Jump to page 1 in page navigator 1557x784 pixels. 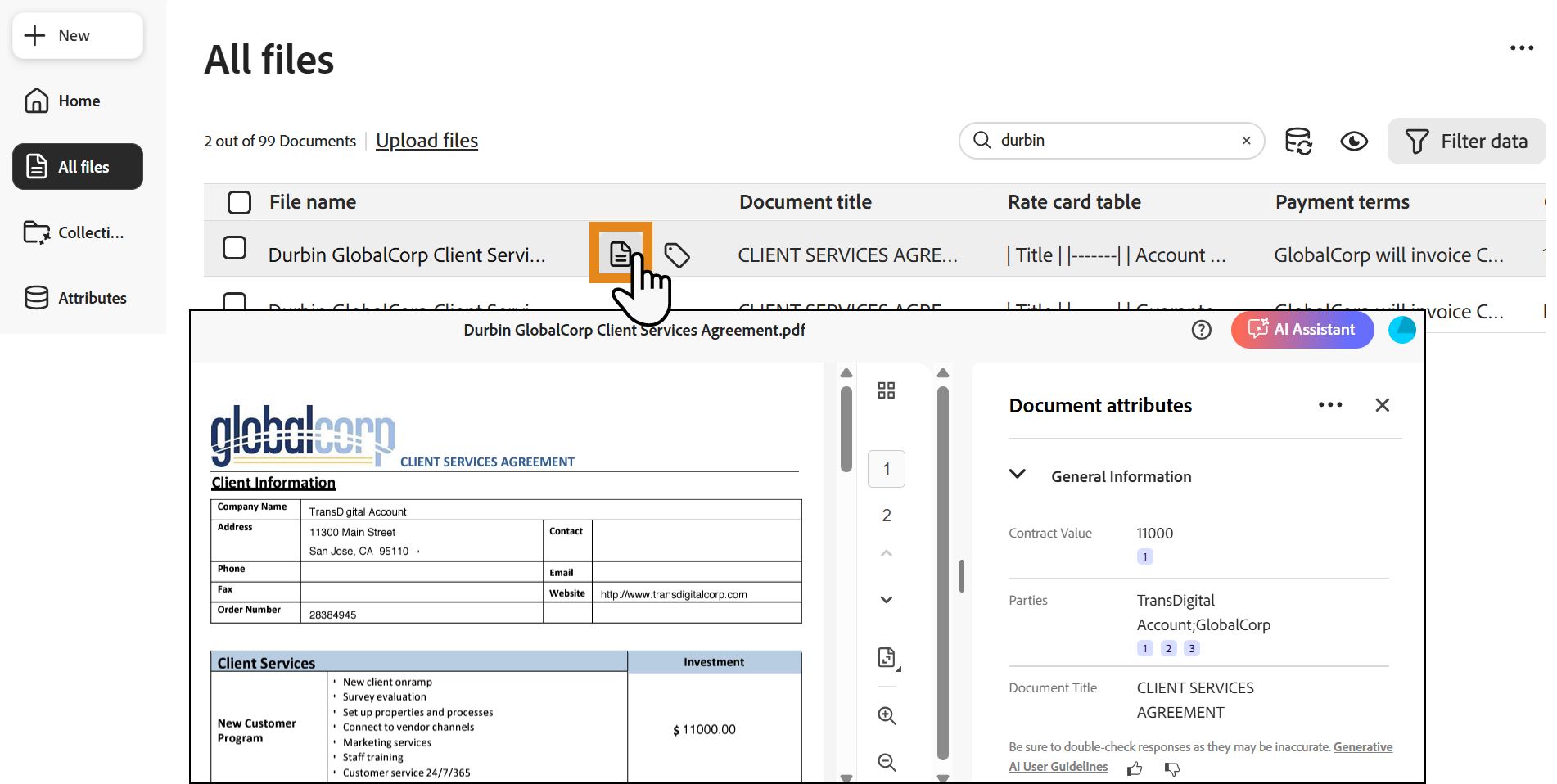point(887,469)
